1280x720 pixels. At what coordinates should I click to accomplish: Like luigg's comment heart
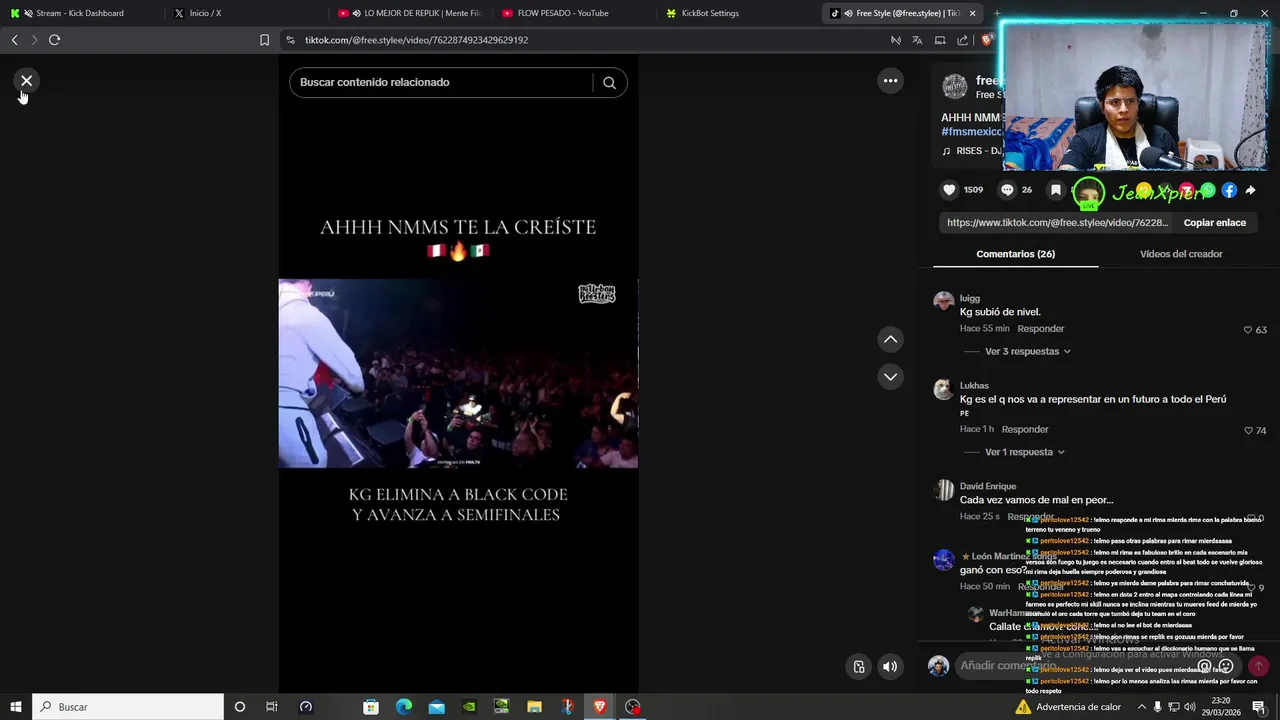[1248, 330]
